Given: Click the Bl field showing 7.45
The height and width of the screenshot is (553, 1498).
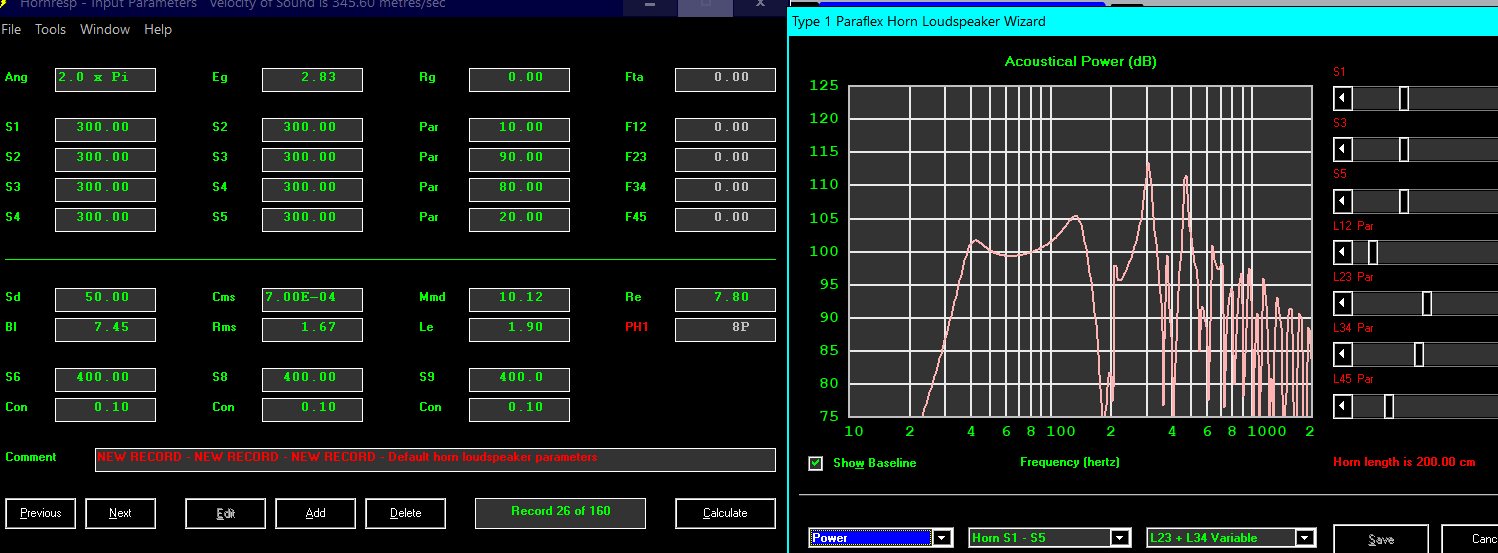Looking at the screenshot, I should pos(105,329).
